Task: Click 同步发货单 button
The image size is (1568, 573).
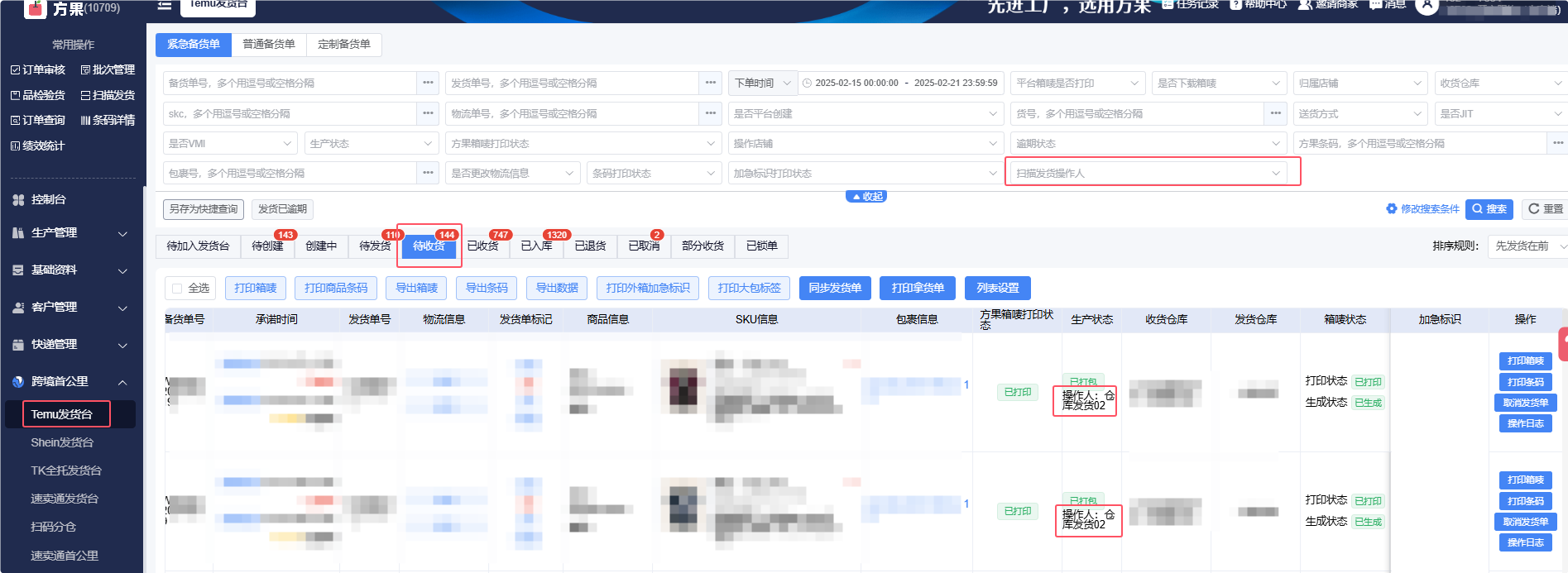Action: pyautogui.click(x=835, y=289)
